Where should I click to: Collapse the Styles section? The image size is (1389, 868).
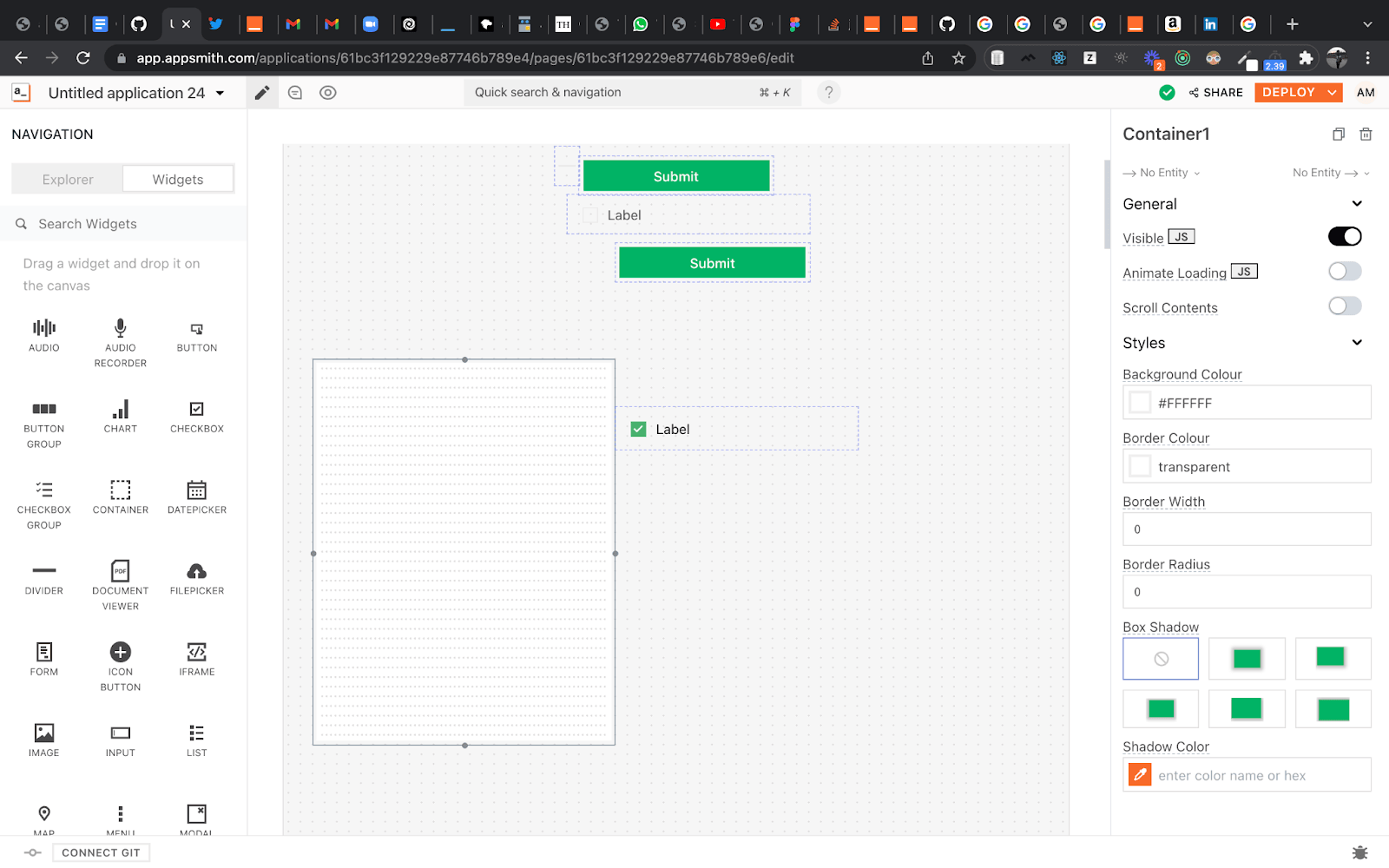(1357, 343)
